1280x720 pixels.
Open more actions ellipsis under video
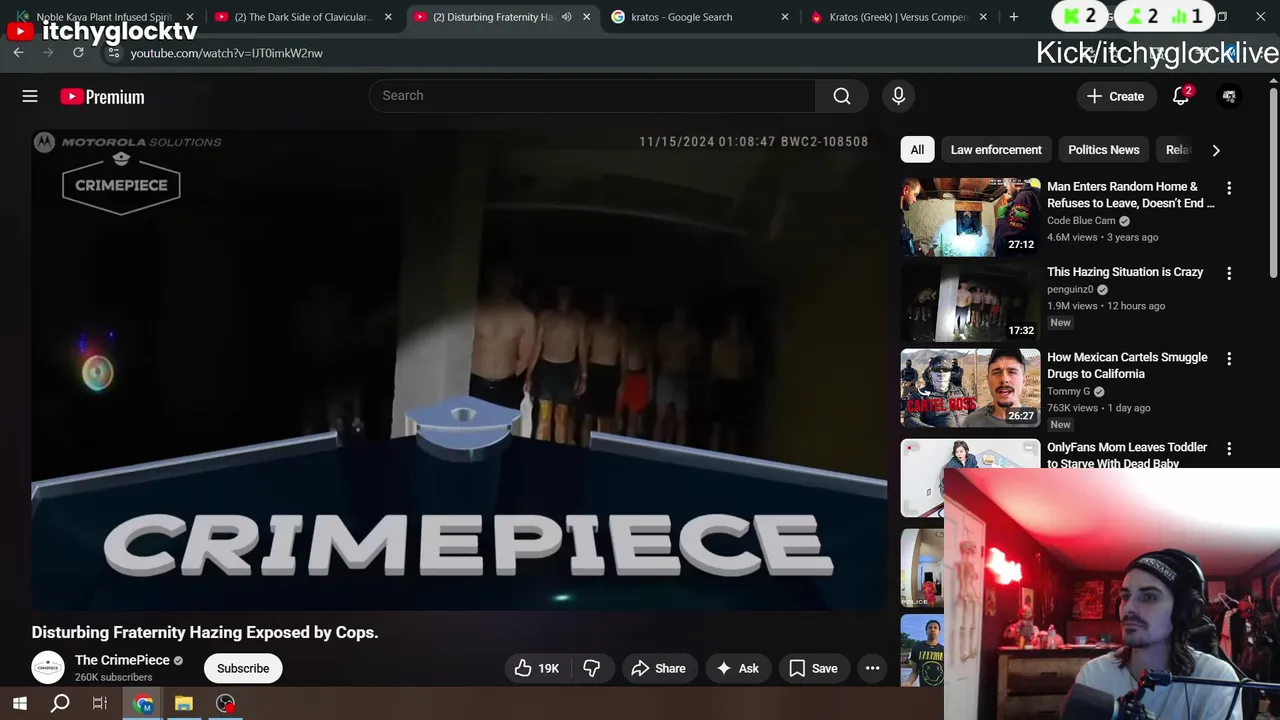point(872,668)
